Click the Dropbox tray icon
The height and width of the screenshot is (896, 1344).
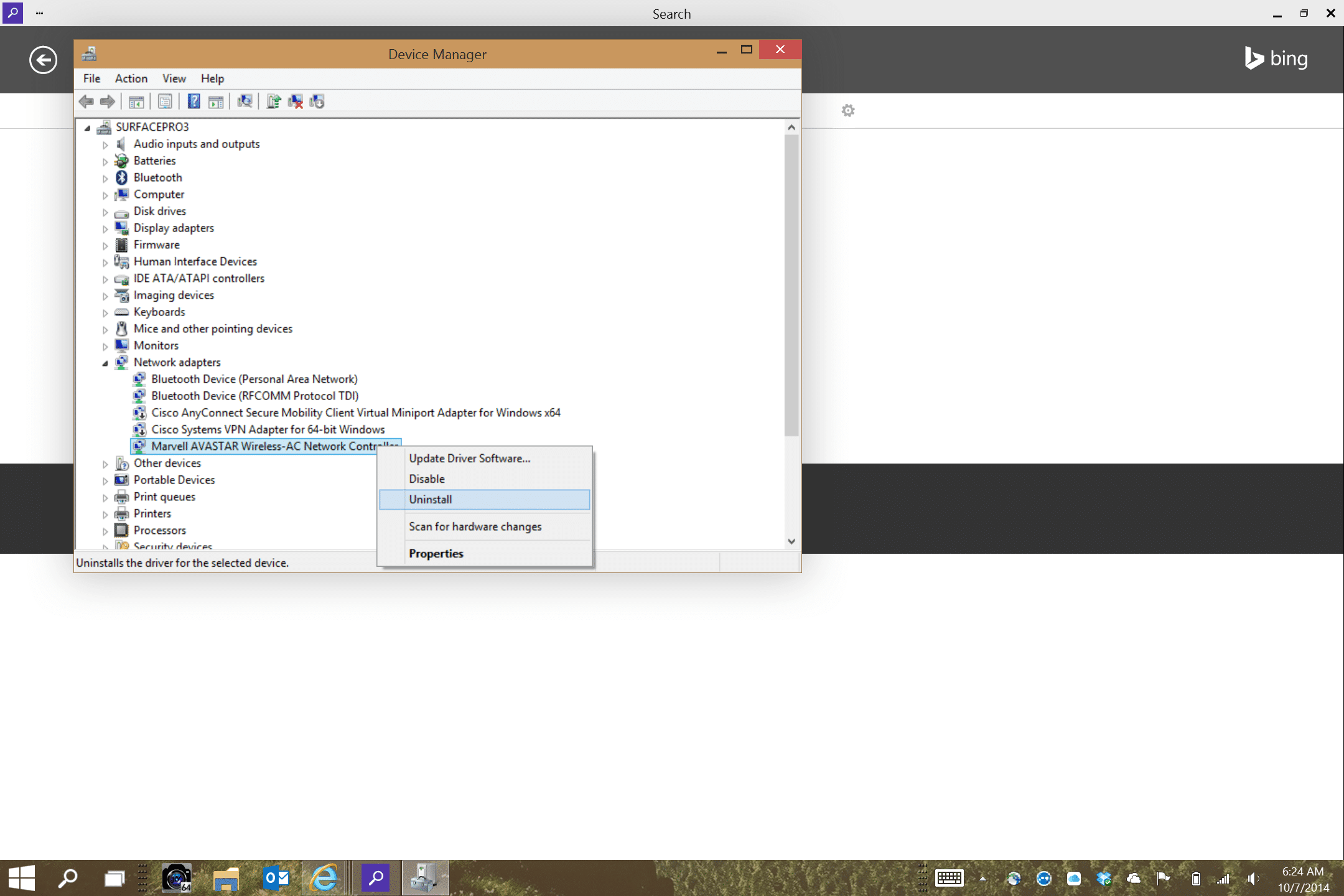click(1104, 878)
